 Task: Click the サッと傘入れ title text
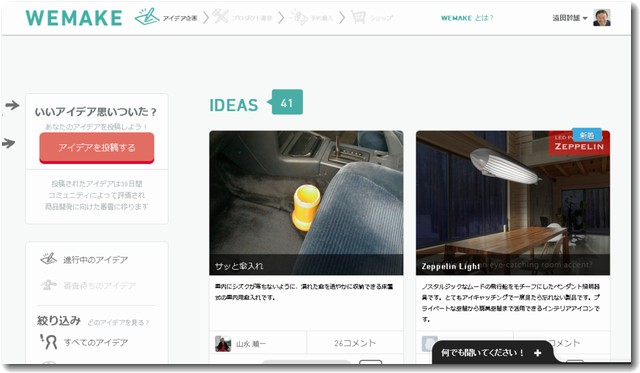(239, 266)
